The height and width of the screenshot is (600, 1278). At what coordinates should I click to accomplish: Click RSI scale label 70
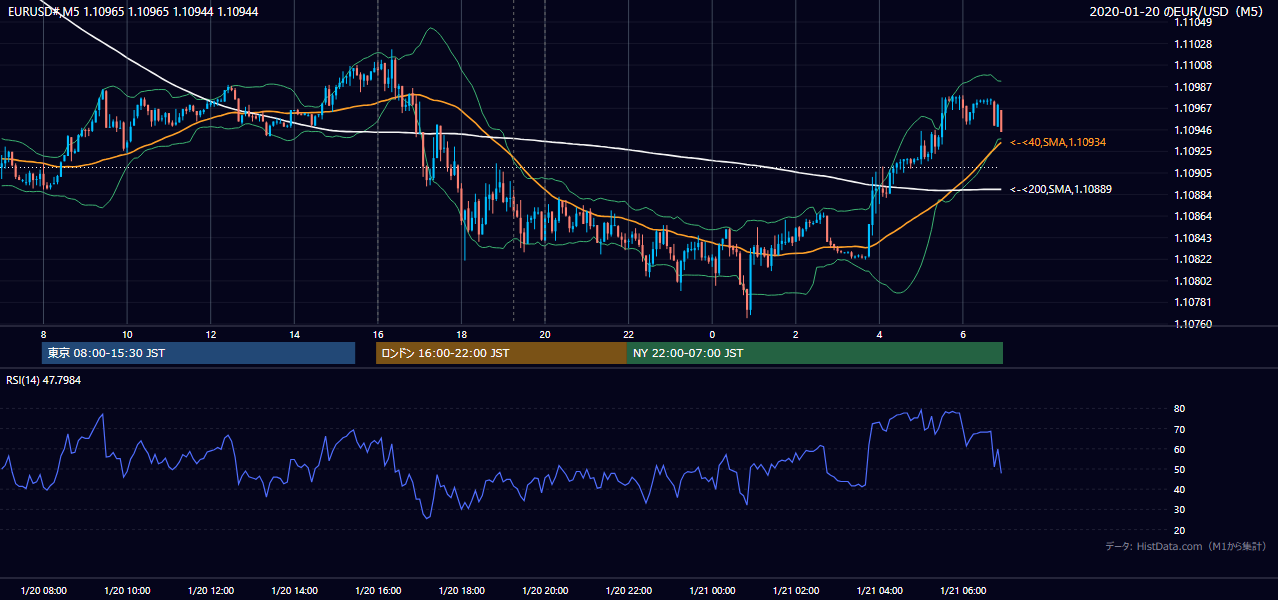click(1180, 429)
